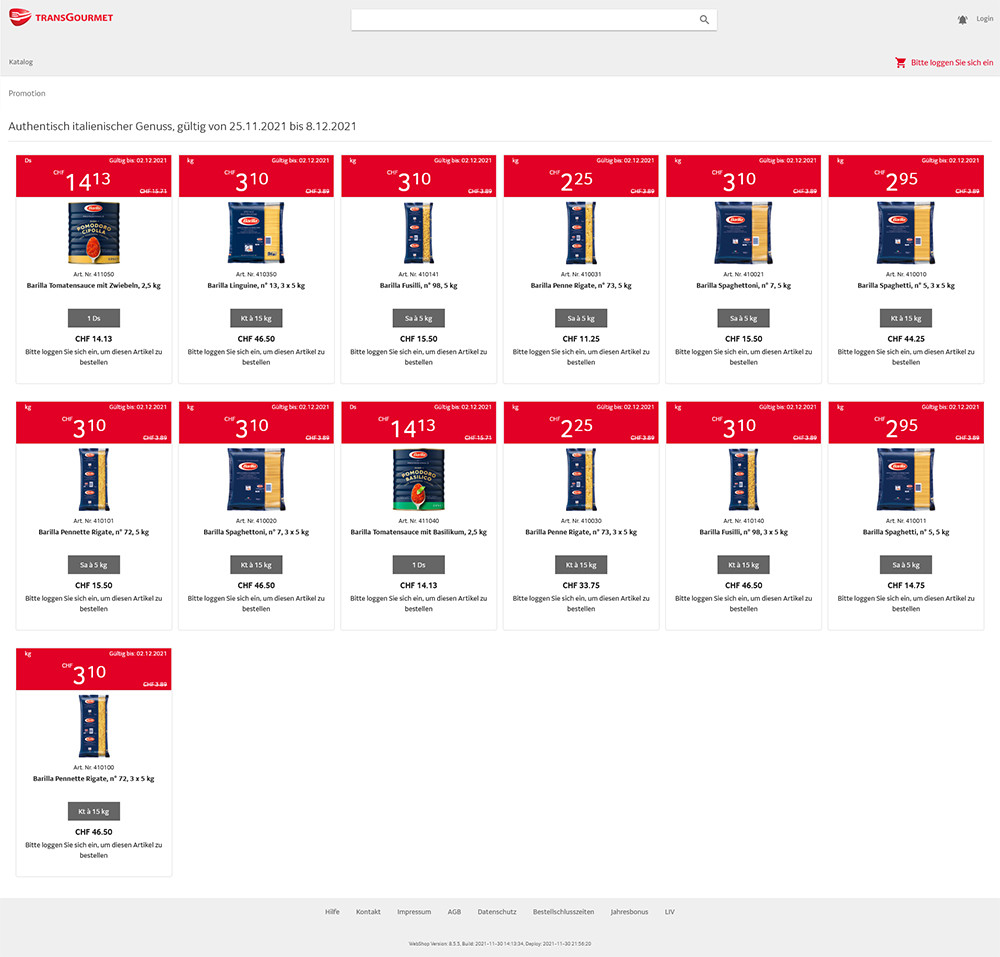Open LIV footer link
This screenshot has width=1000, height=957.
pos(670,912)
